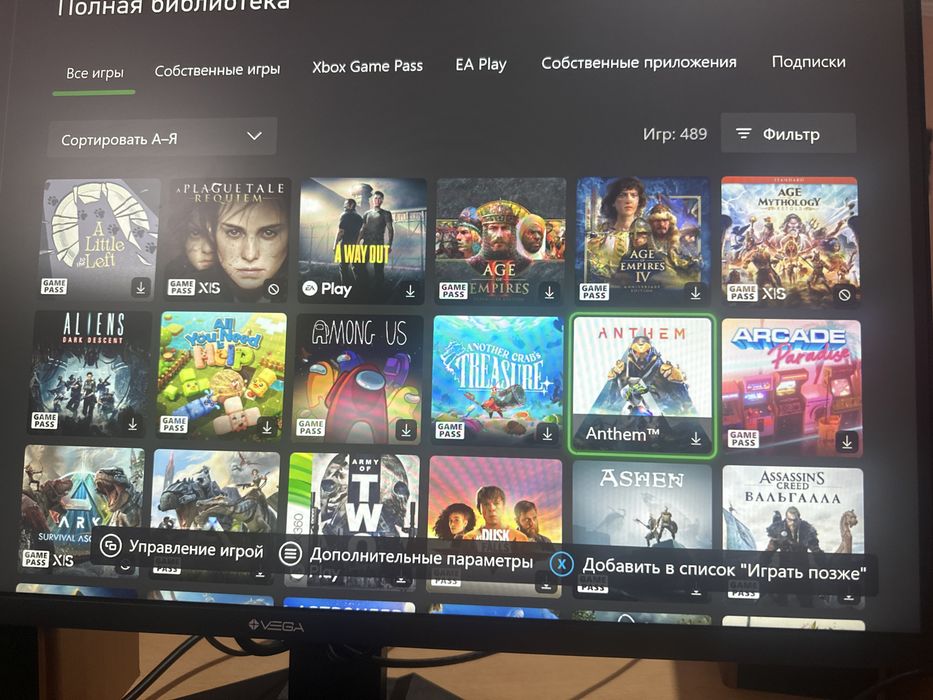The width and height of the screenshot is (933, 700).
Task: Open the Among Us game tile
Action: coord(358,379)
